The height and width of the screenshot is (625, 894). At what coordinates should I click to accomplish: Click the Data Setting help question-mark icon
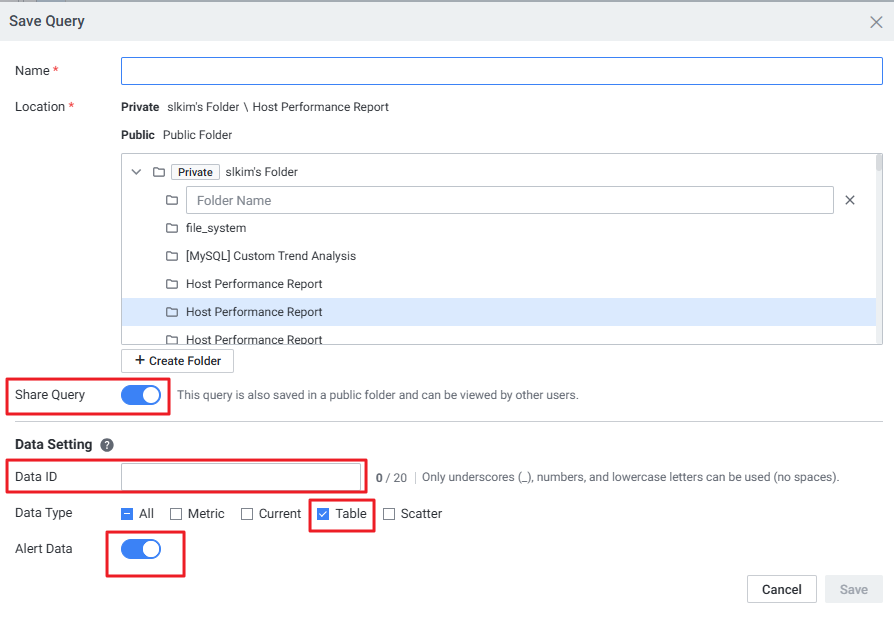(x=107, y=445)
